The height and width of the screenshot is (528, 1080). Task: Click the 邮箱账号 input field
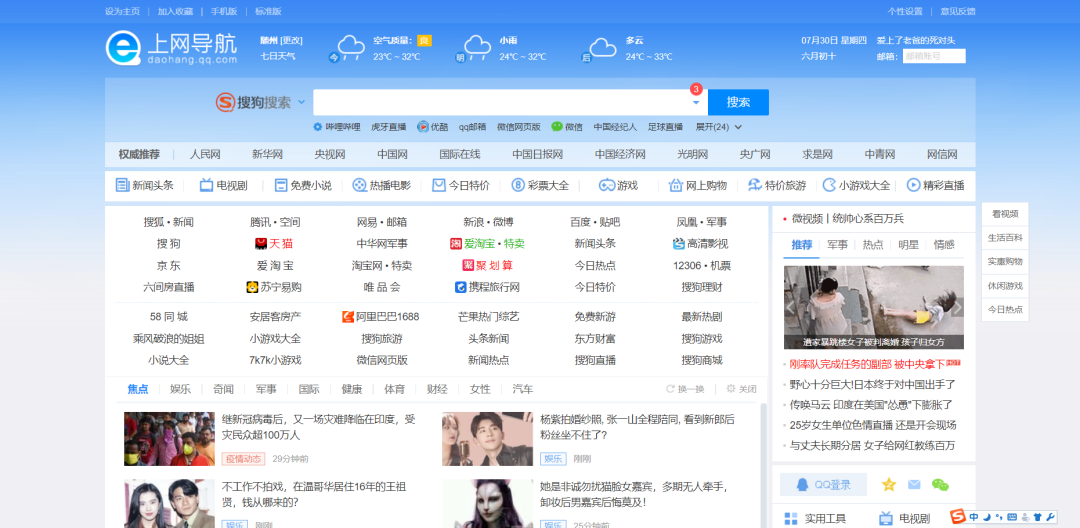click(934, 56)
